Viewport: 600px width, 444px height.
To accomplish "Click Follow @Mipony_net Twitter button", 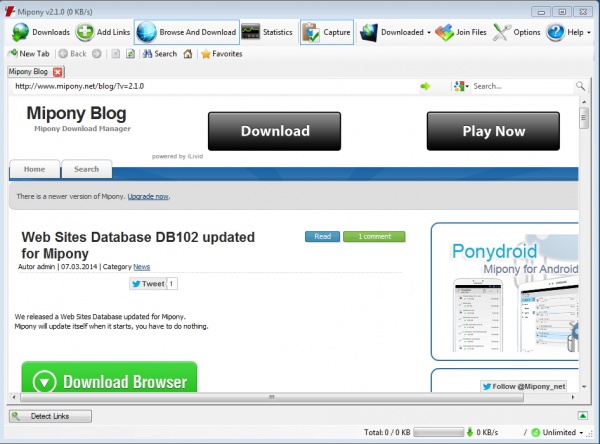I will [524, 386].
